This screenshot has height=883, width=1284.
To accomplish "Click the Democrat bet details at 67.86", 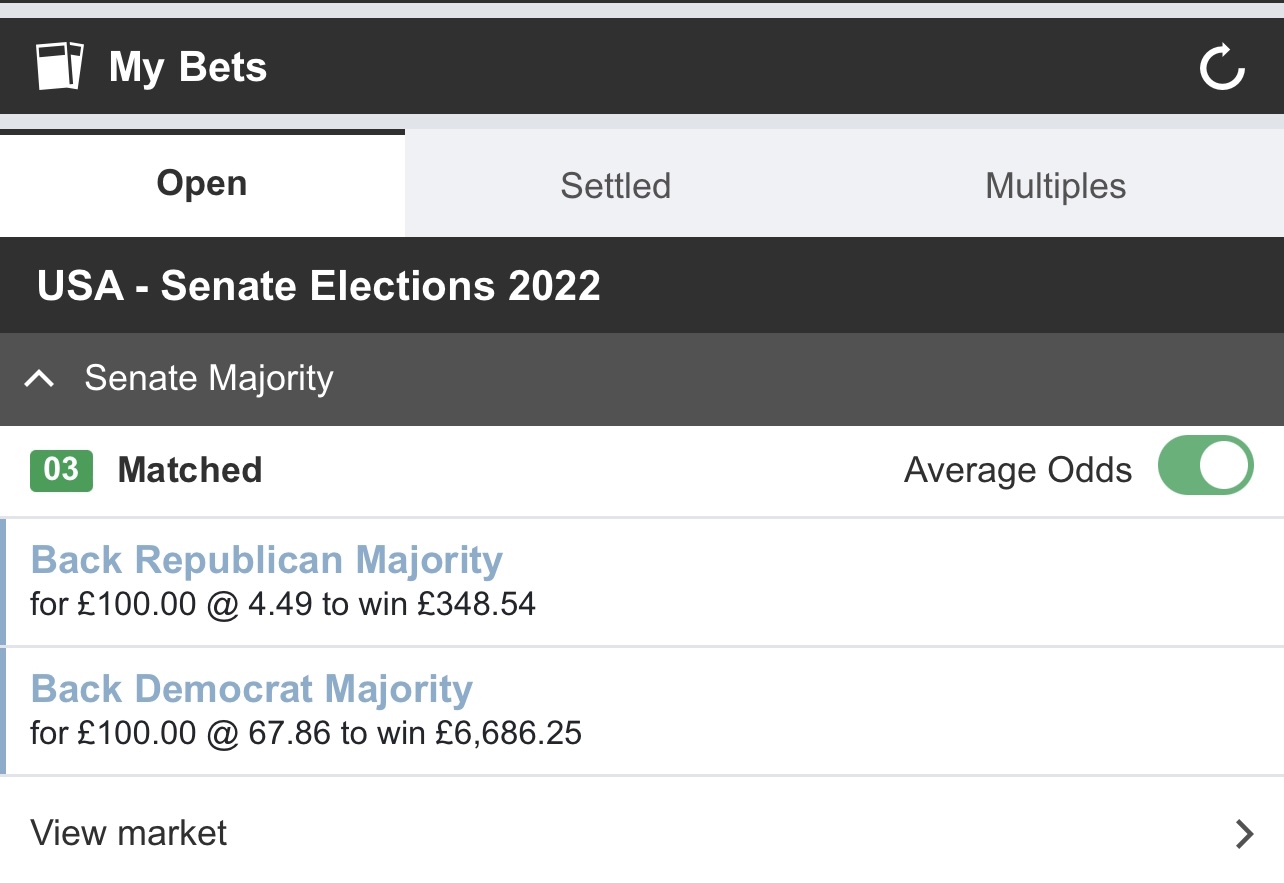I will (306, 733).
